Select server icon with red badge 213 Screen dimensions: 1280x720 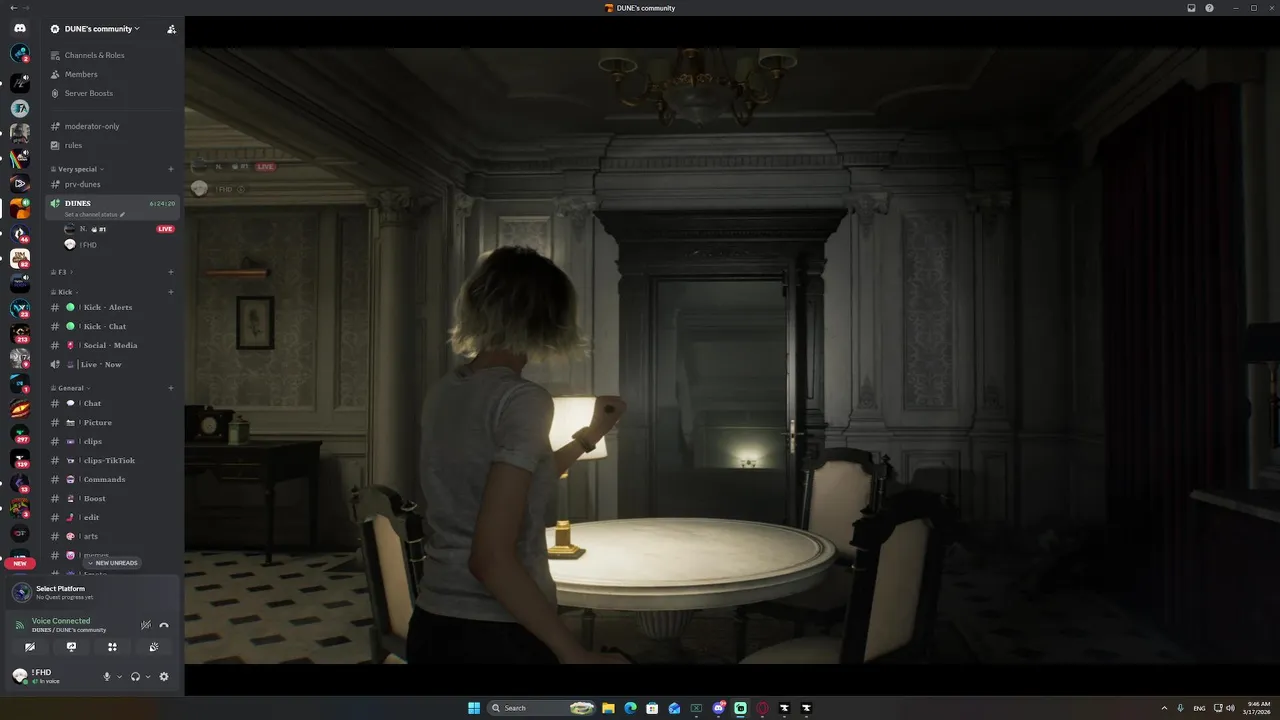click(20, 333)
